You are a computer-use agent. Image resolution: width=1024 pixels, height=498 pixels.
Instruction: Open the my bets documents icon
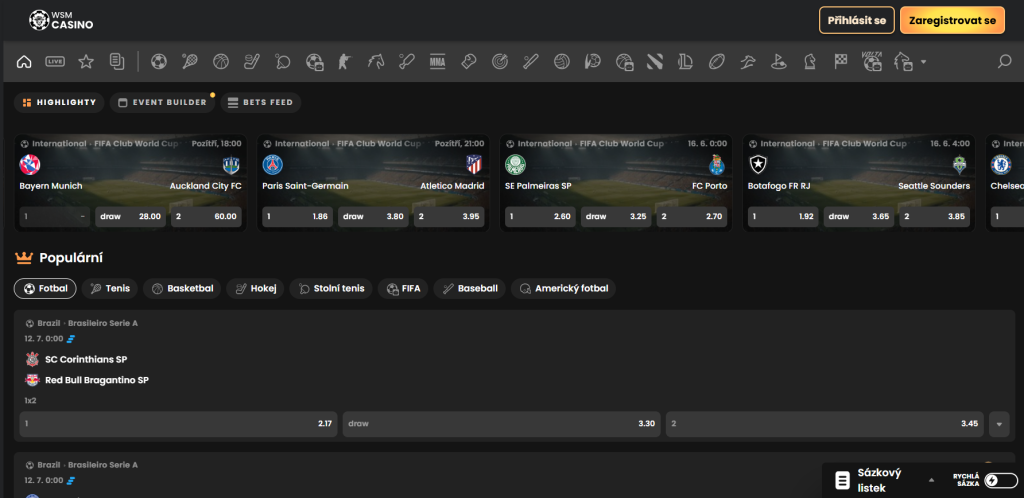117,62
